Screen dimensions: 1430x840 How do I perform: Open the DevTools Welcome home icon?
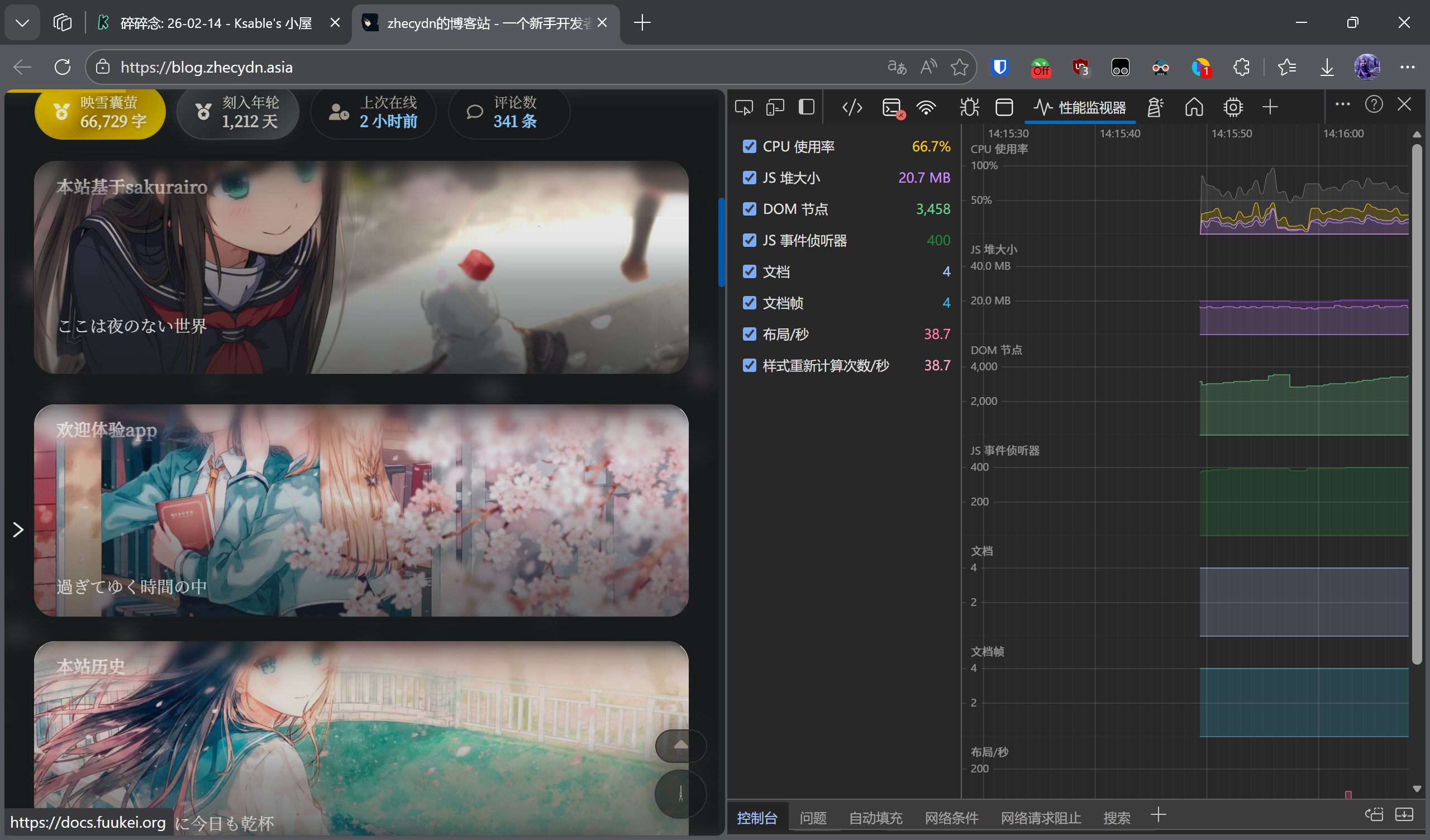pyautogui.click(x=1193, y=107)
